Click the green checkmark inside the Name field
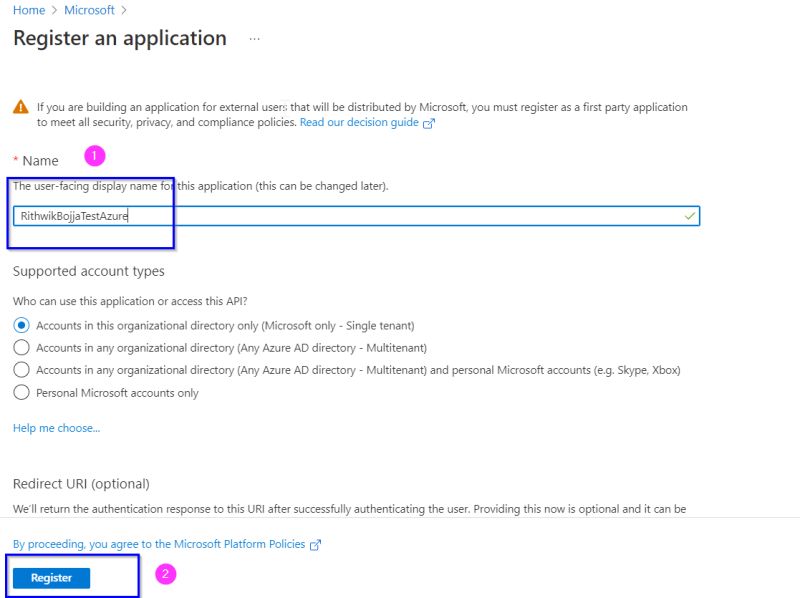Image resolution: width=800 pixels, height=598 pixels. (689, 215)
